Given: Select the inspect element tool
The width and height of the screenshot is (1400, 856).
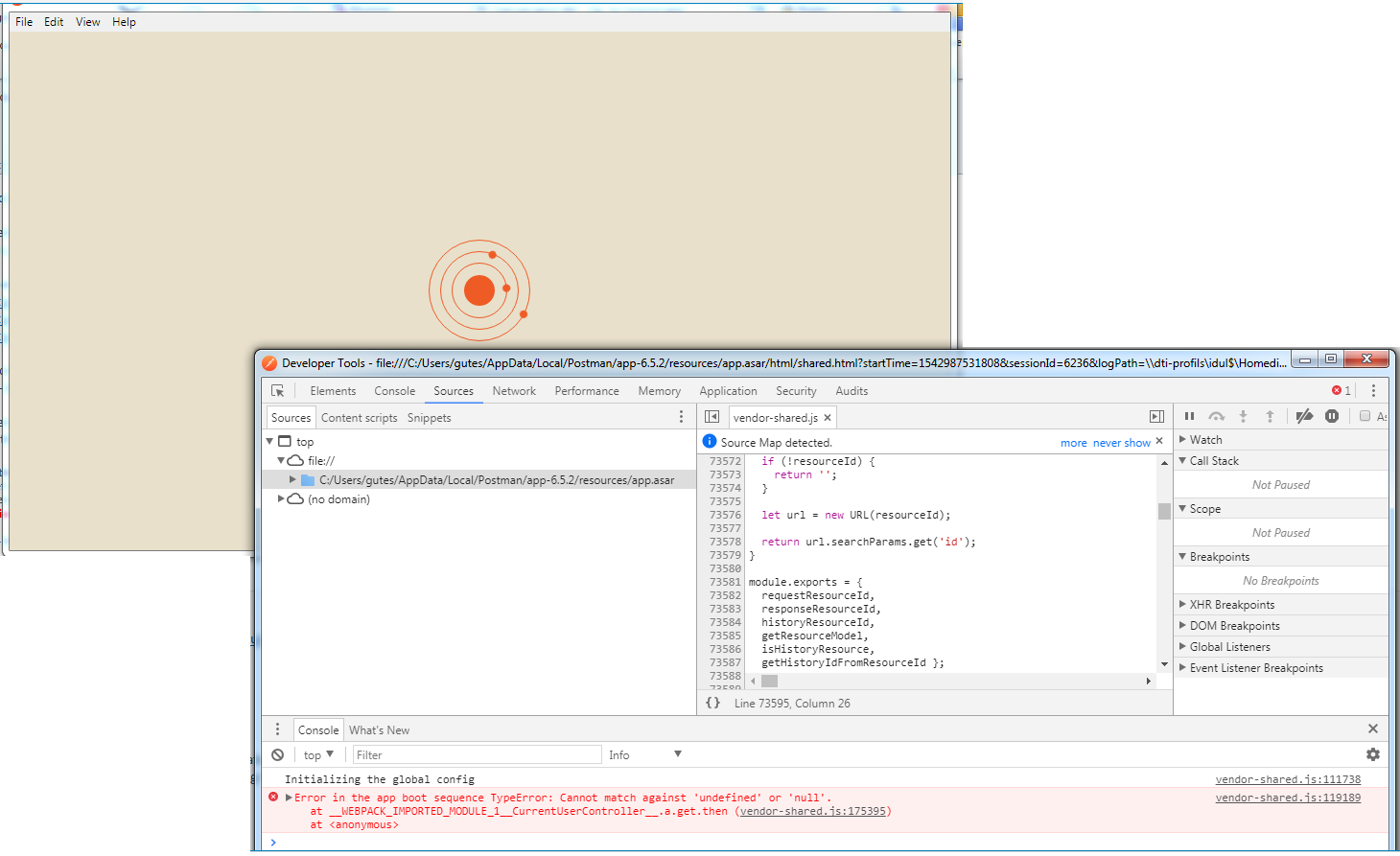Looking at the screenshot, I should tap(278, 390).
